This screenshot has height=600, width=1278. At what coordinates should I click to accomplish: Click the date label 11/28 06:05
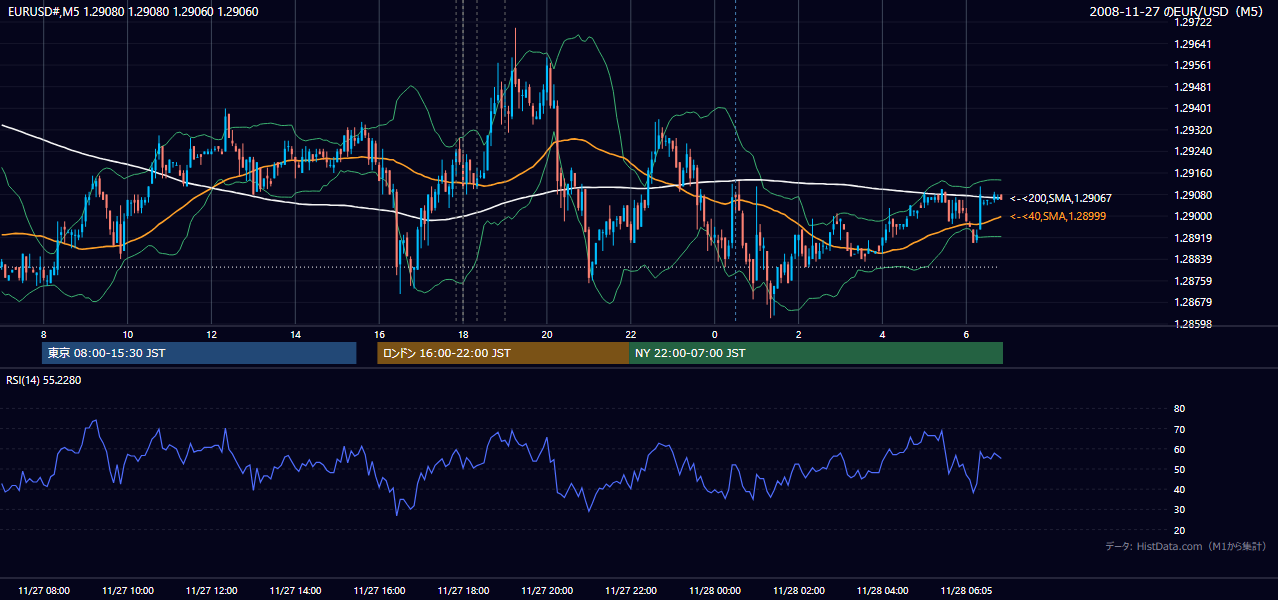click(x=967, y=591)
